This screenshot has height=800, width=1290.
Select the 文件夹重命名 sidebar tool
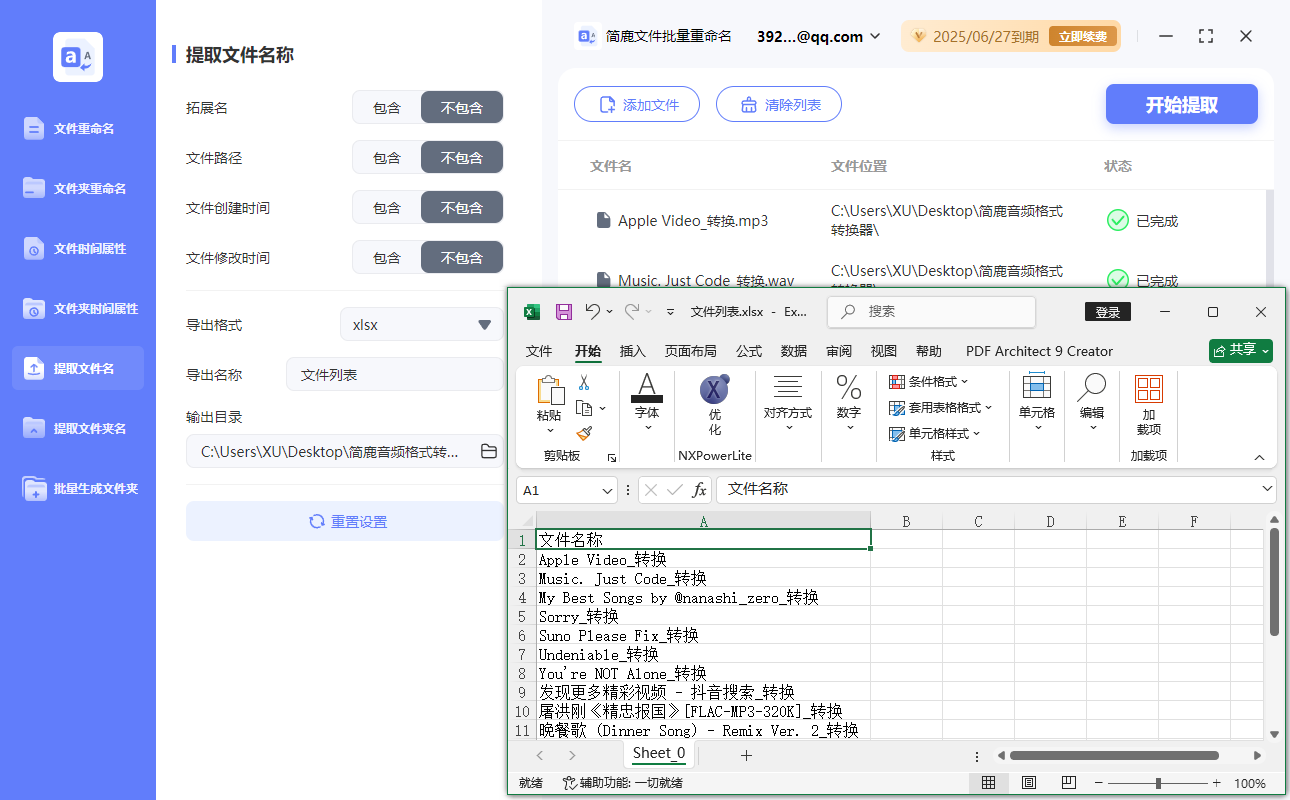(77, 187)
